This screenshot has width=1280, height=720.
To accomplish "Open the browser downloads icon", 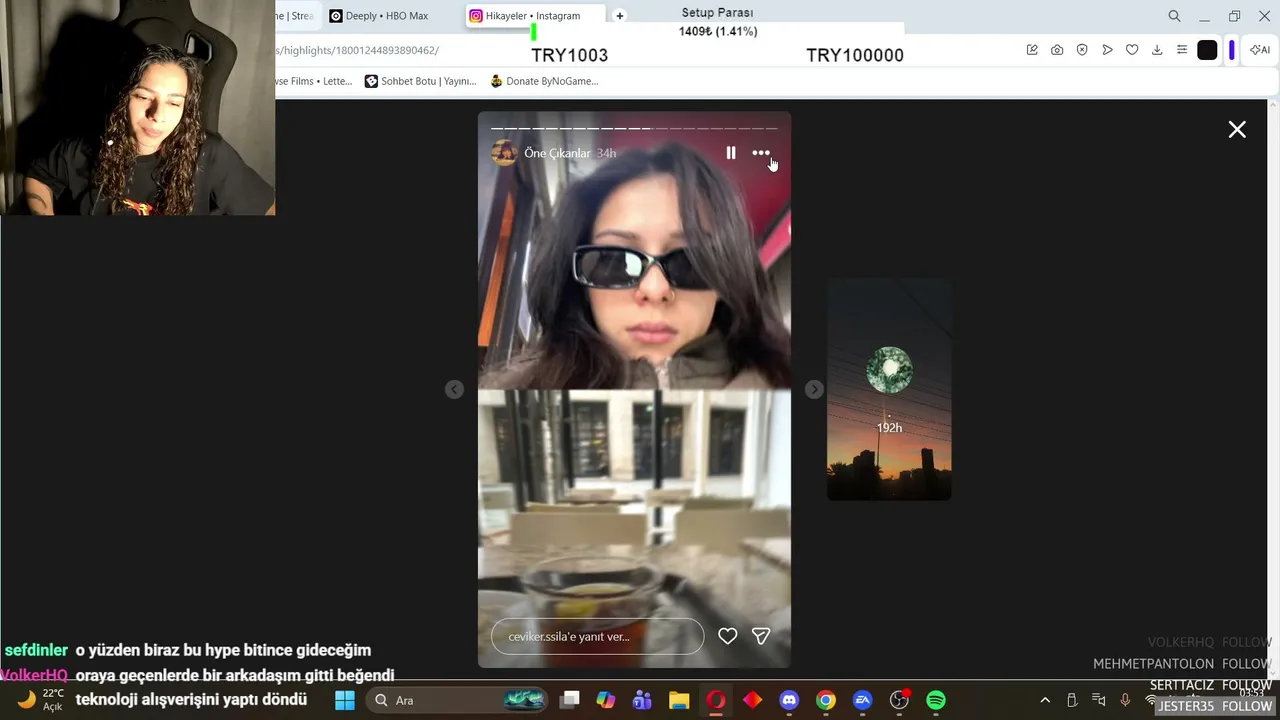I will (1157, 50).
